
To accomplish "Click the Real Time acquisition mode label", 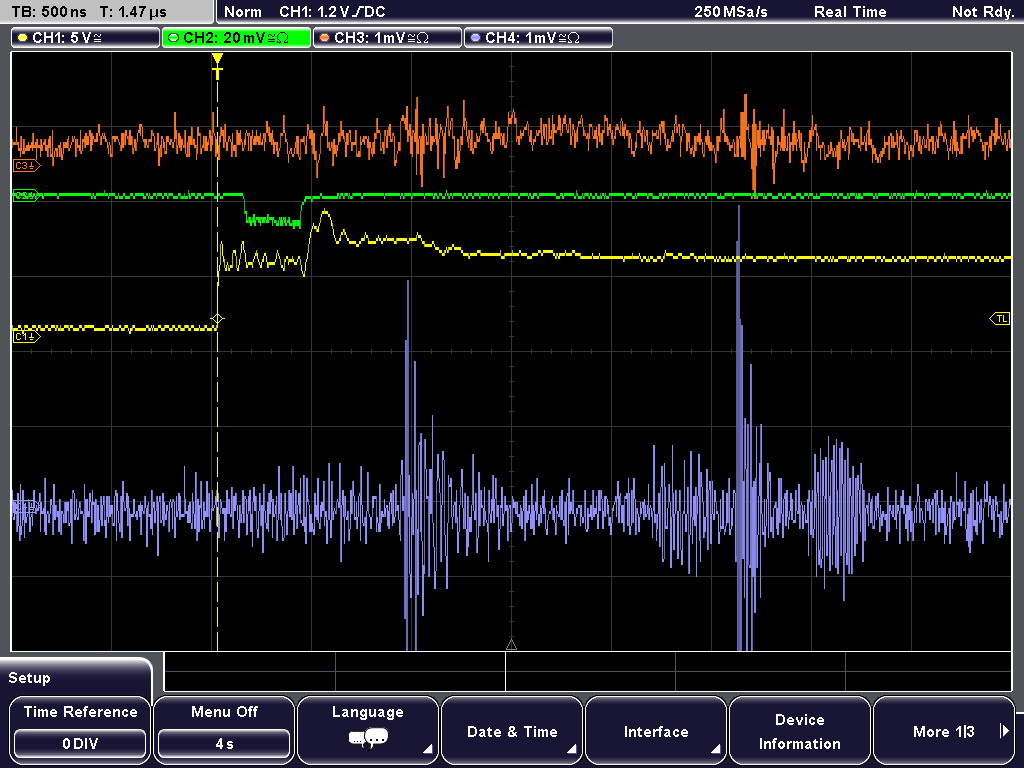I will coord(850,12).
